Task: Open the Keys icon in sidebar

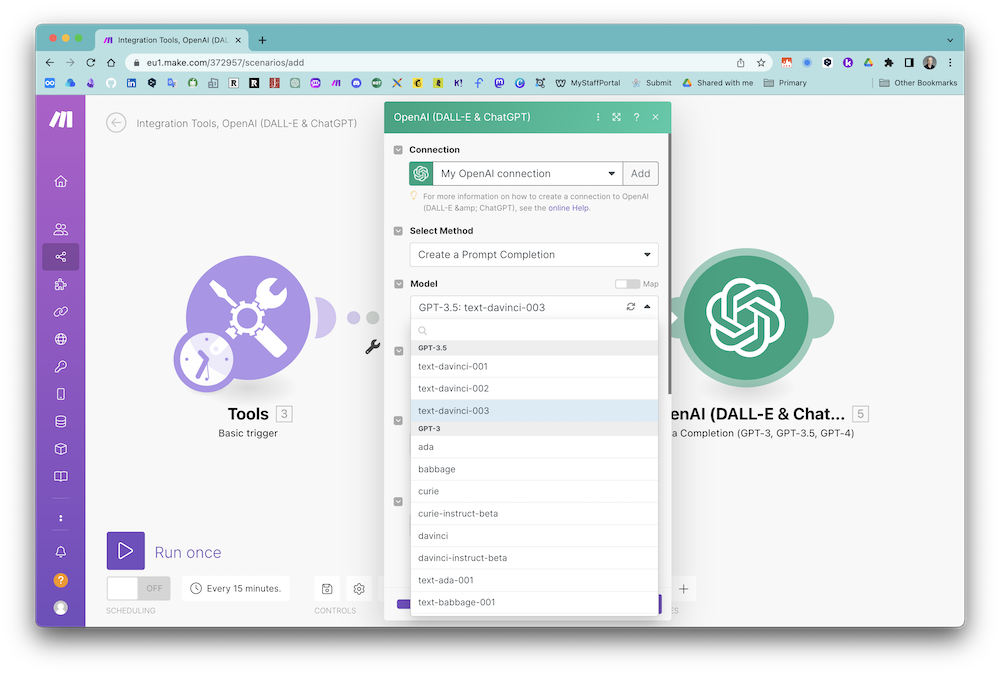Action: click(x=61, y=367)
